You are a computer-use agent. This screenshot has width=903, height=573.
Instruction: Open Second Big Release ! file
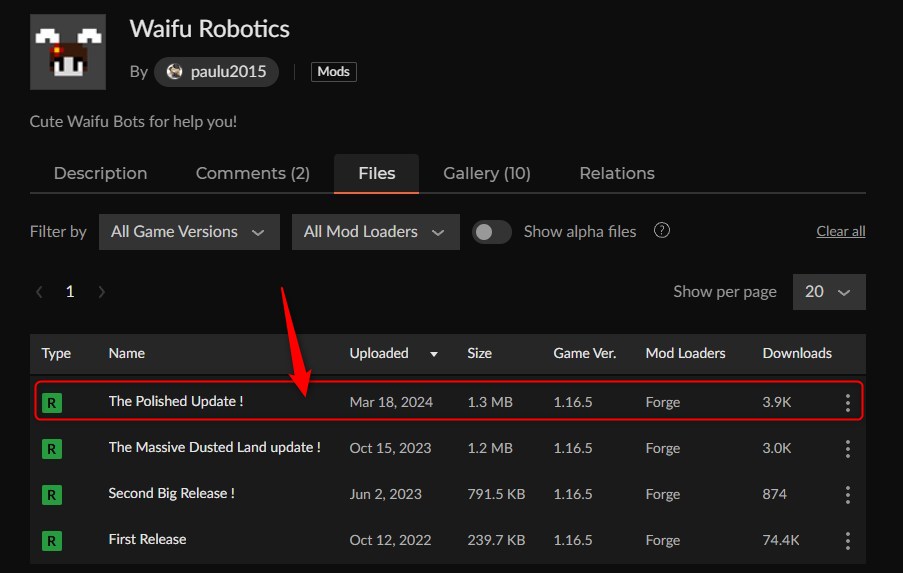pyautogui.click(x=172, y=494)
